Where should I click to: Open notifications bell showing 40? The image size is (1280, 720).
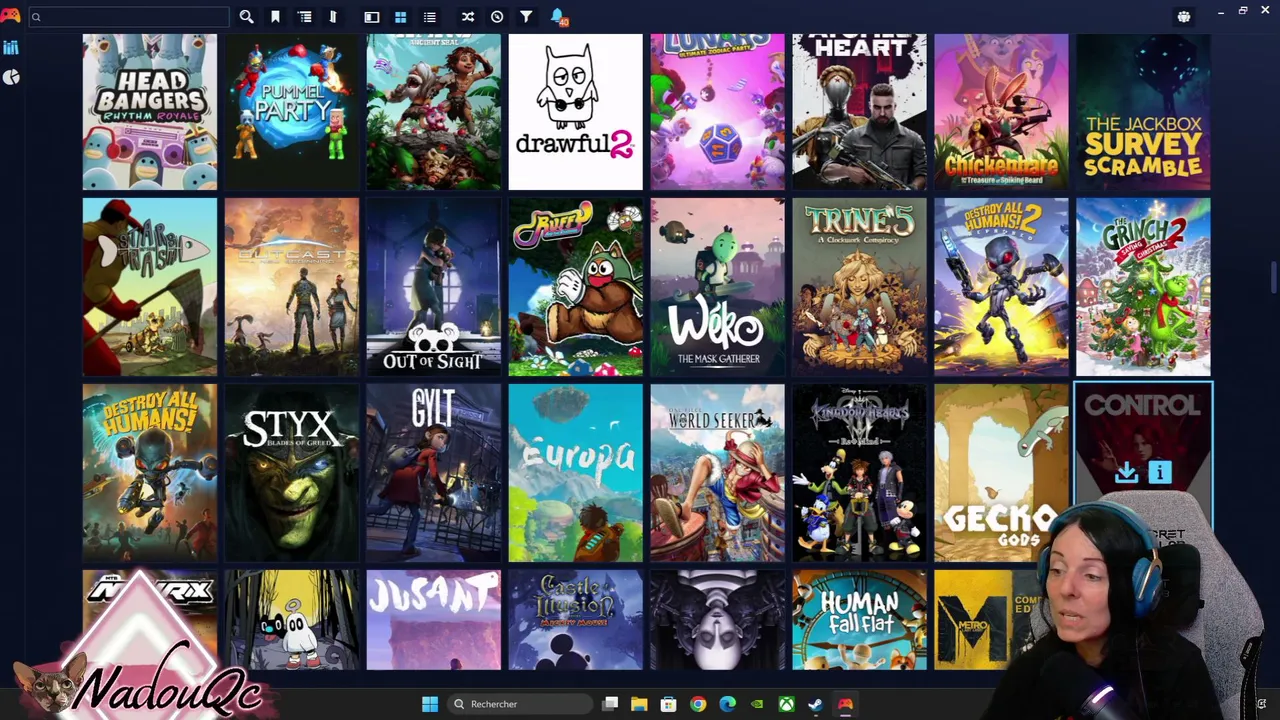(x=558, y=17)
